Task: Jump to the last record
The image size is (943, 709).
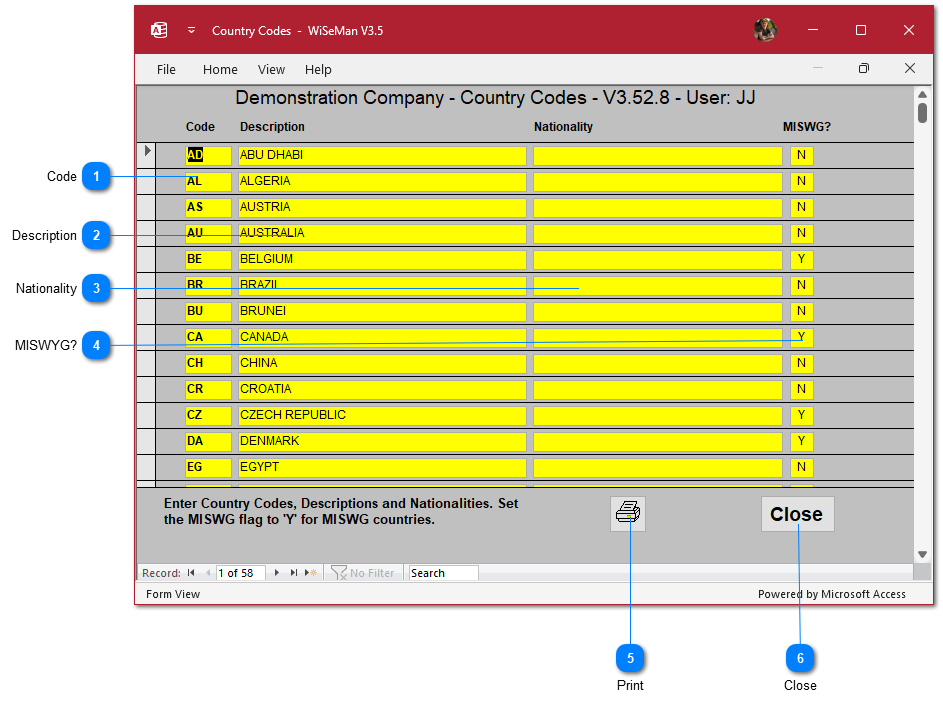Action: coord(294,573)
